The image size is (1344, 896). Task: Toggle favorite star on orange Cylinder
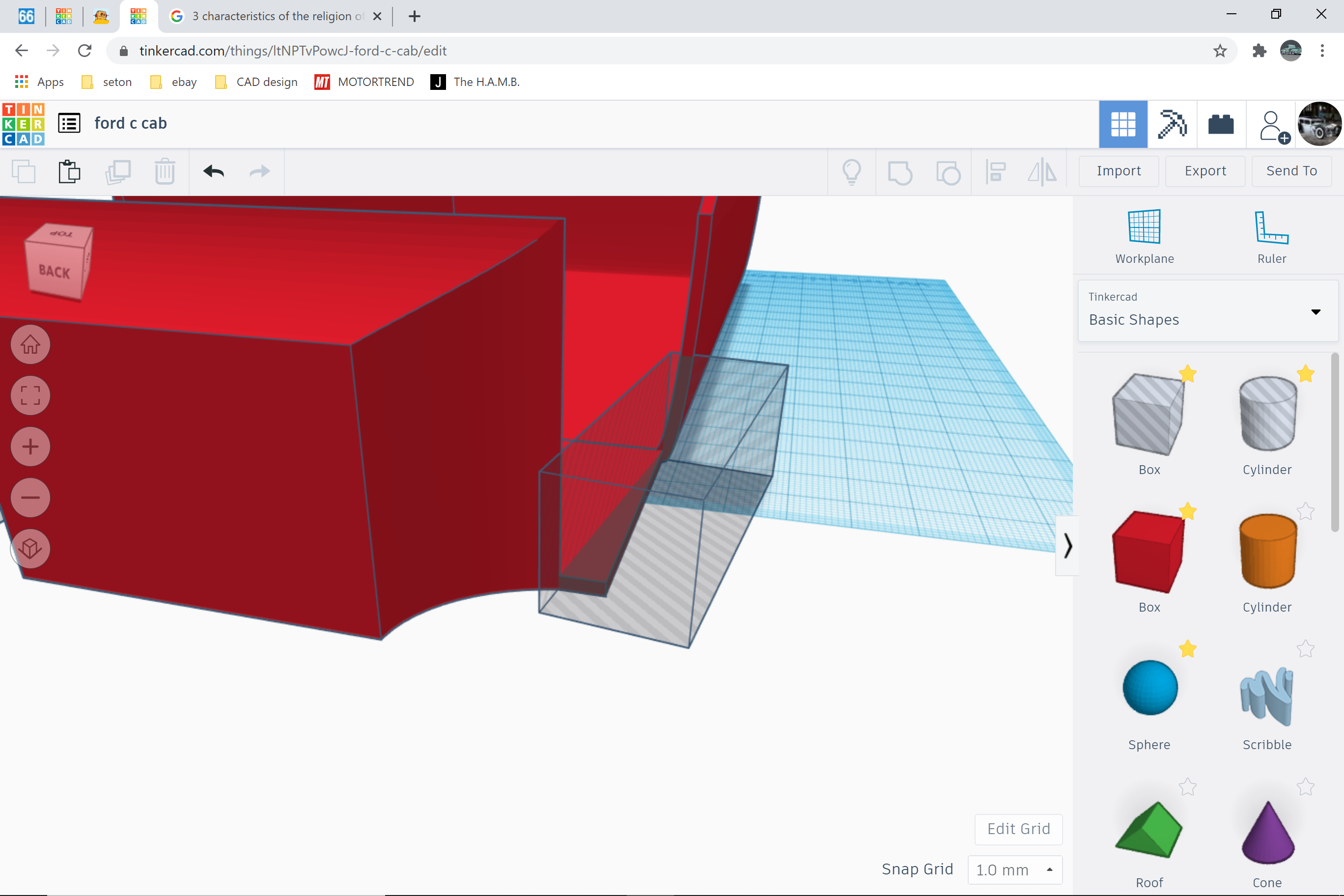coord(1305,511)
